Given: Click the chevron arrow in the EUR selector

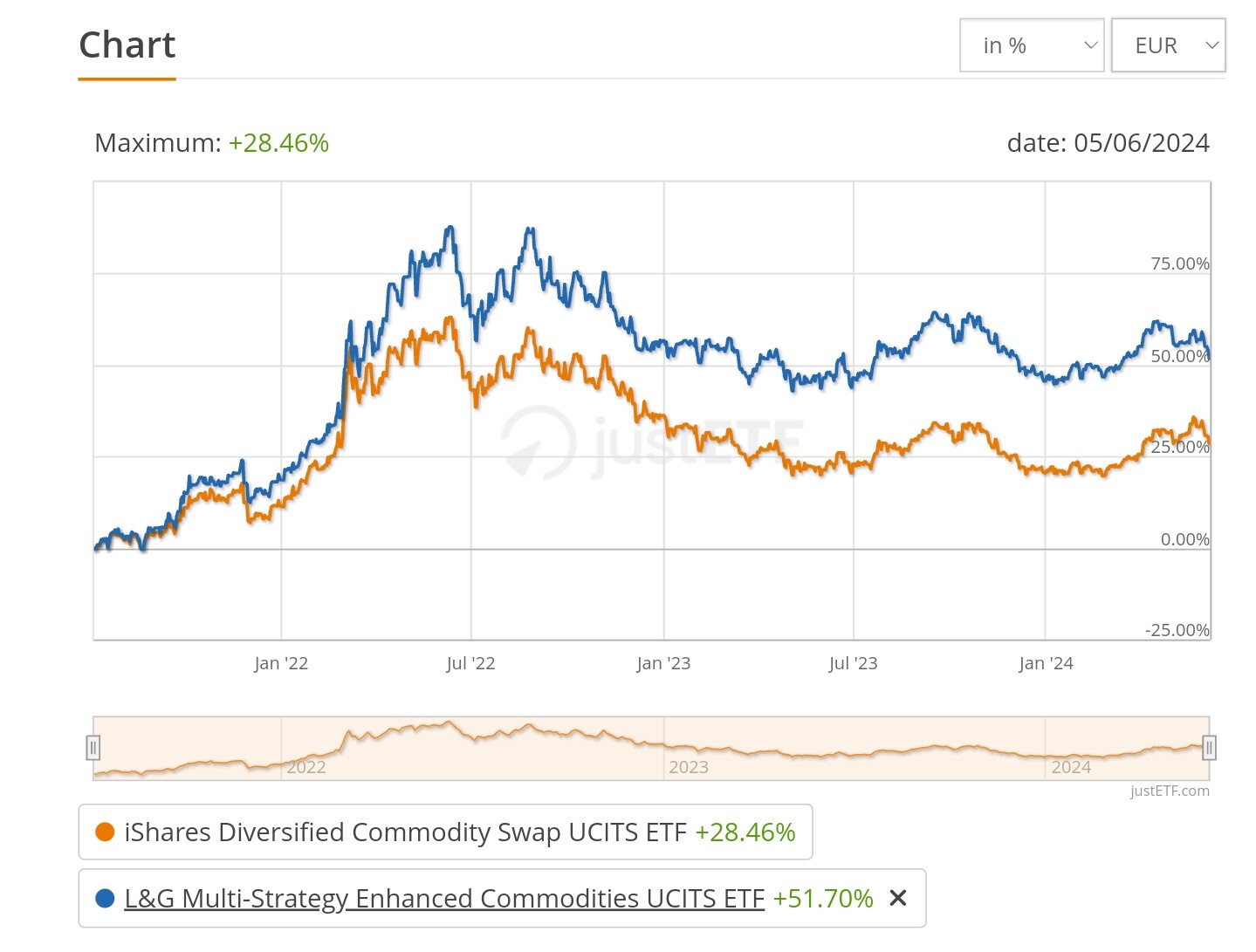Looking at the screenshot, I should coord(1211,45).
